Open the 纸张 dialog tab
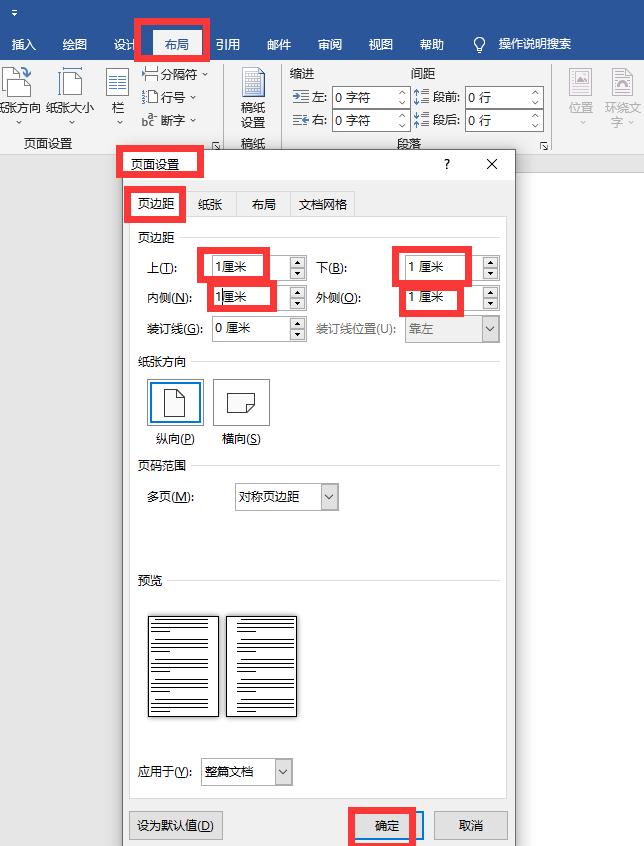Viewport: 644px width, 846px height. point(210,204)
